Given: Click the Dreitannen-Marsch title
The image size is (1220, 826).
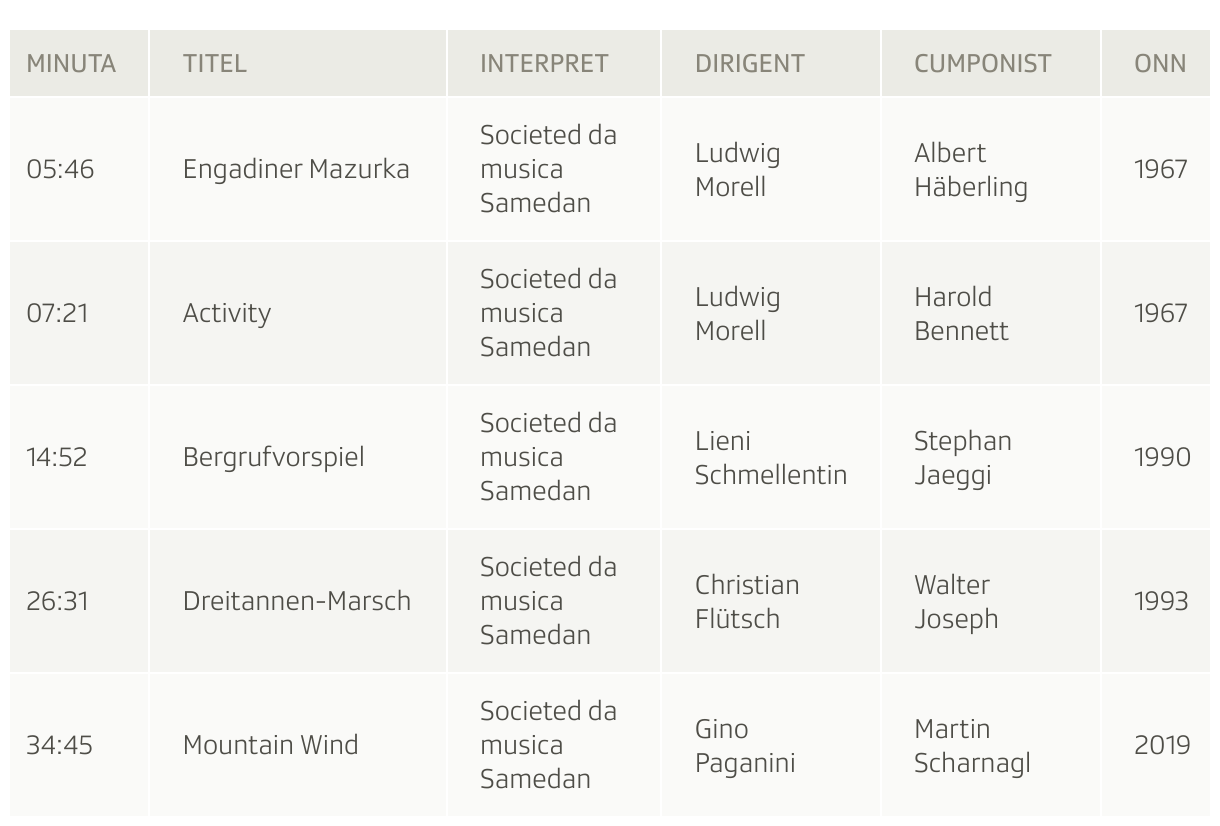Looking at the screenshot, I should click(296, 601).
